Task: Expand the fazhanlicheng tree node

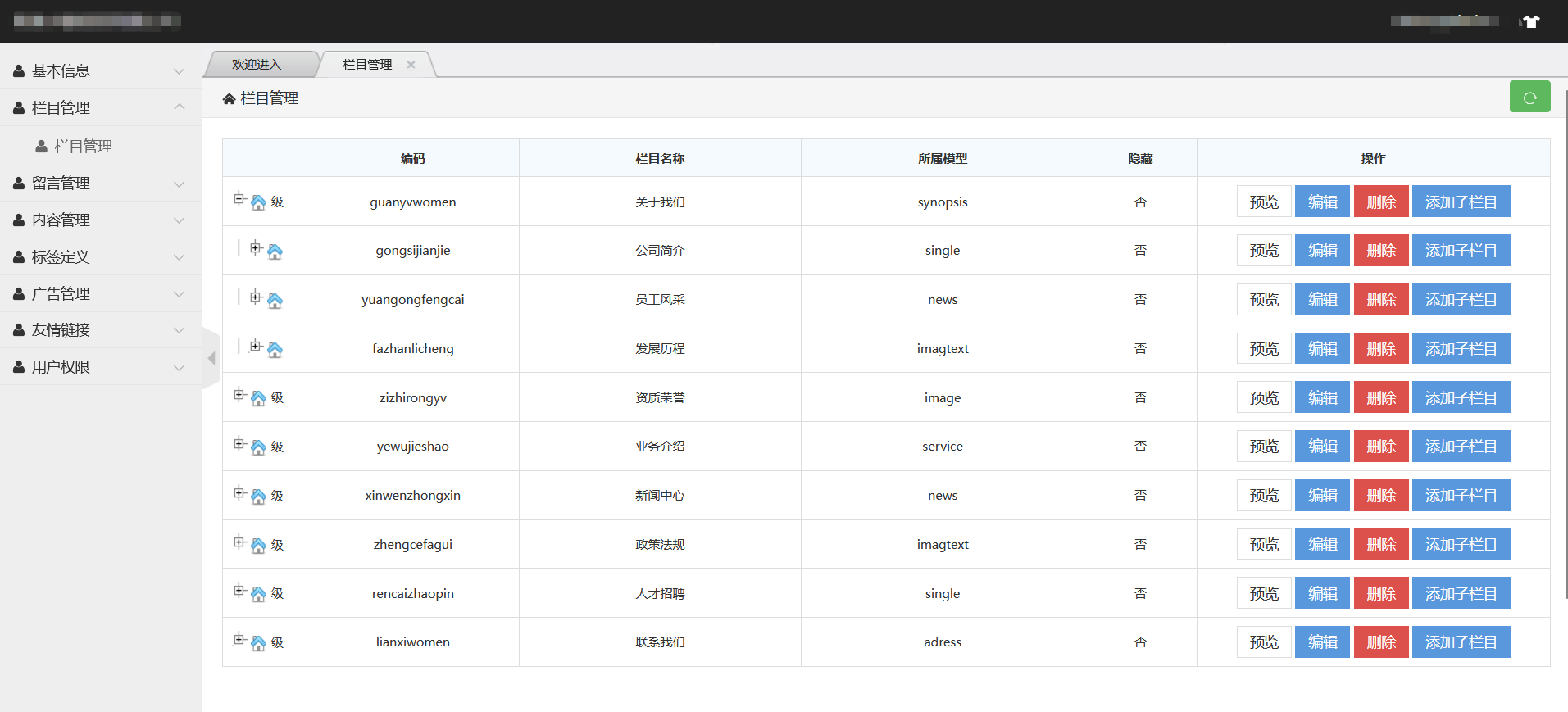Action: tap(256, 346)
